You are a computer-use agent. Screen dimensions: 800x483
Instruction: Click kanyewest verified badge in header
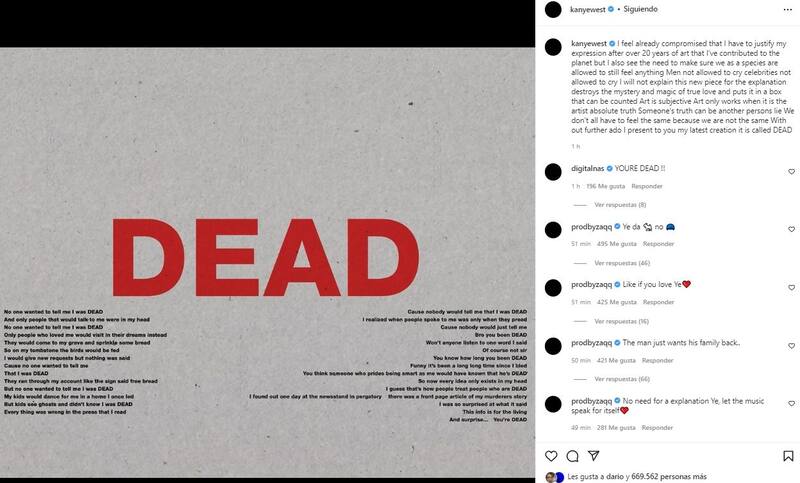(611, 9)
